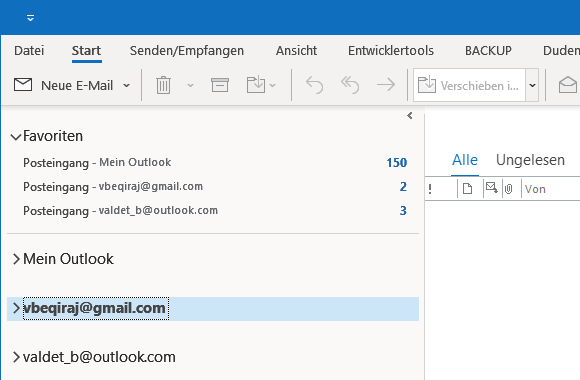
Task: Open the Quick Access Toolbar customize arrow
Action: coord(31,17)
